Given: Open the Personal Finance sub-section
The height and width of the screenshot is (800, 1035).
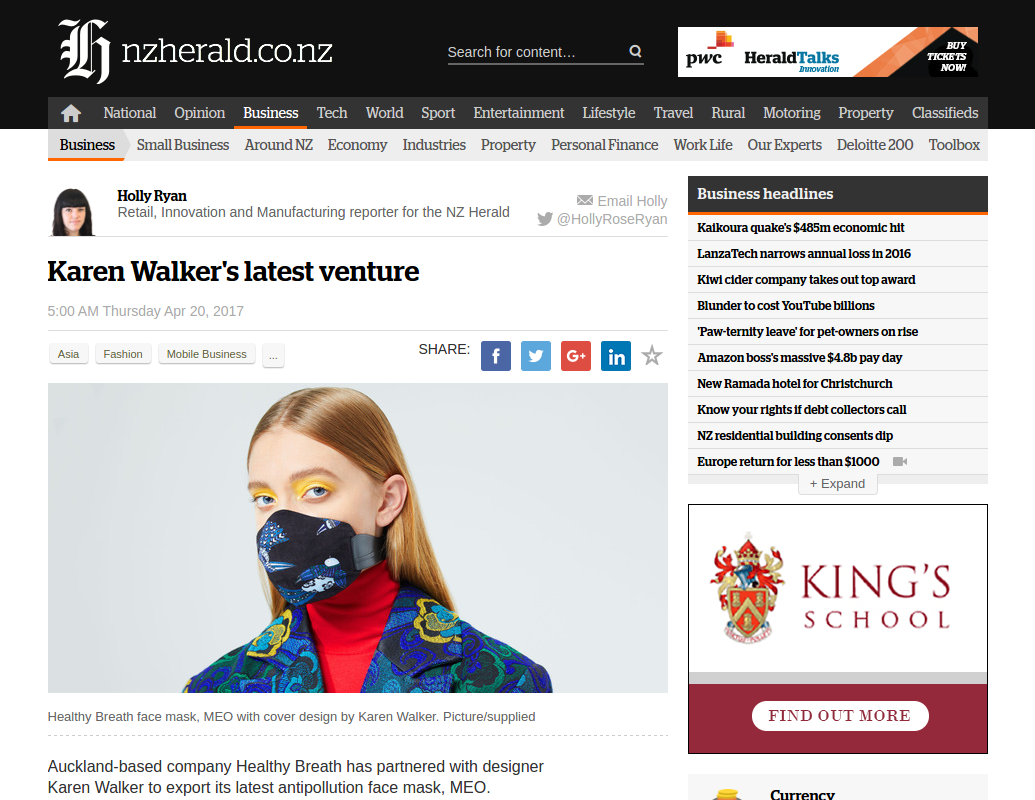Looking at the screenshot, I should [604, 145].
